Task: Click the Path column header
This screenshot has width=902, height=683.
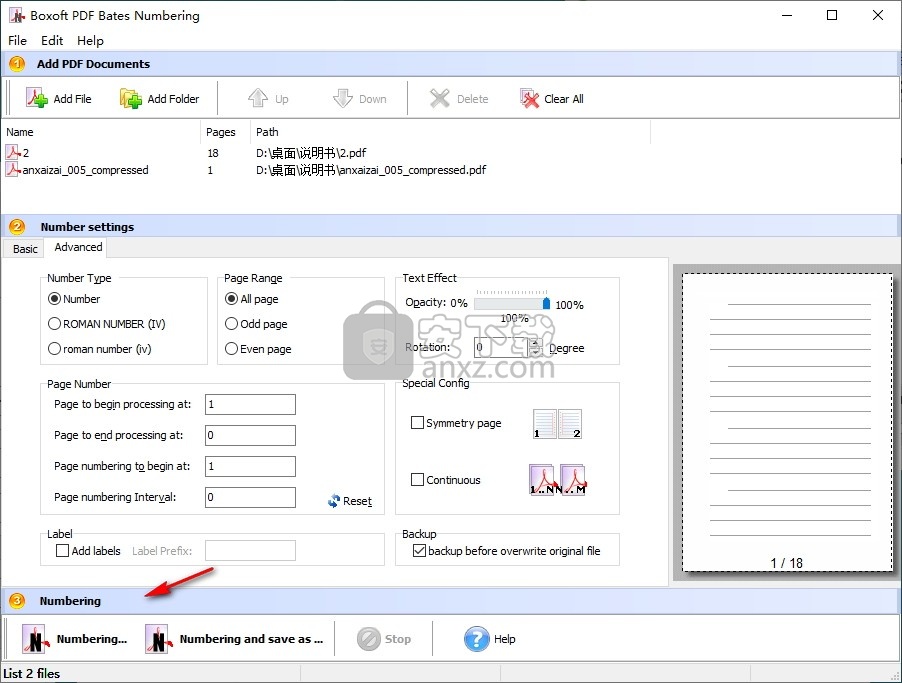Action: point(450,132)
